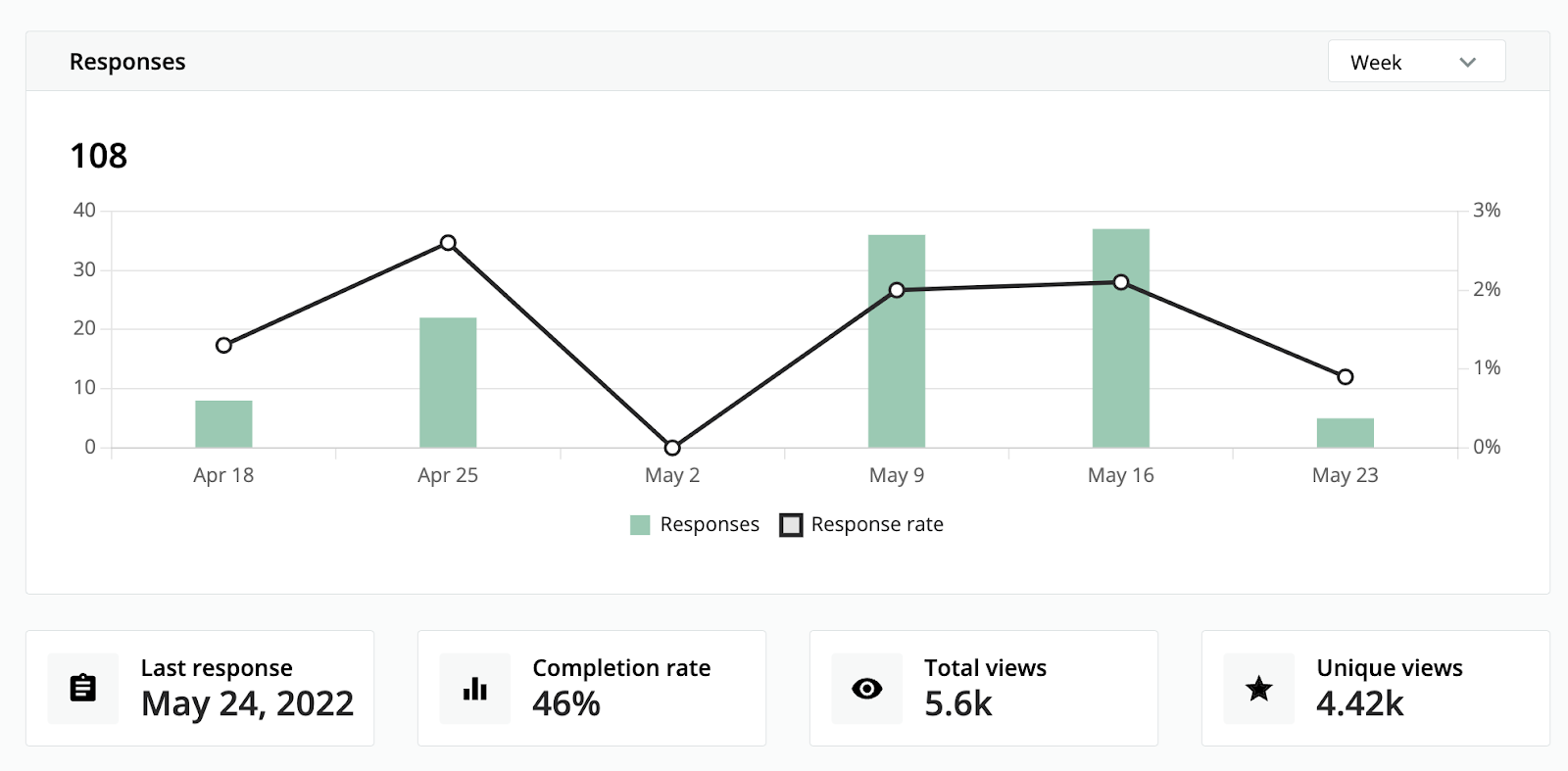Toggle the Responses legend series
The width and height of the screenshot is (1568, 771).
[x=695, y=524]
